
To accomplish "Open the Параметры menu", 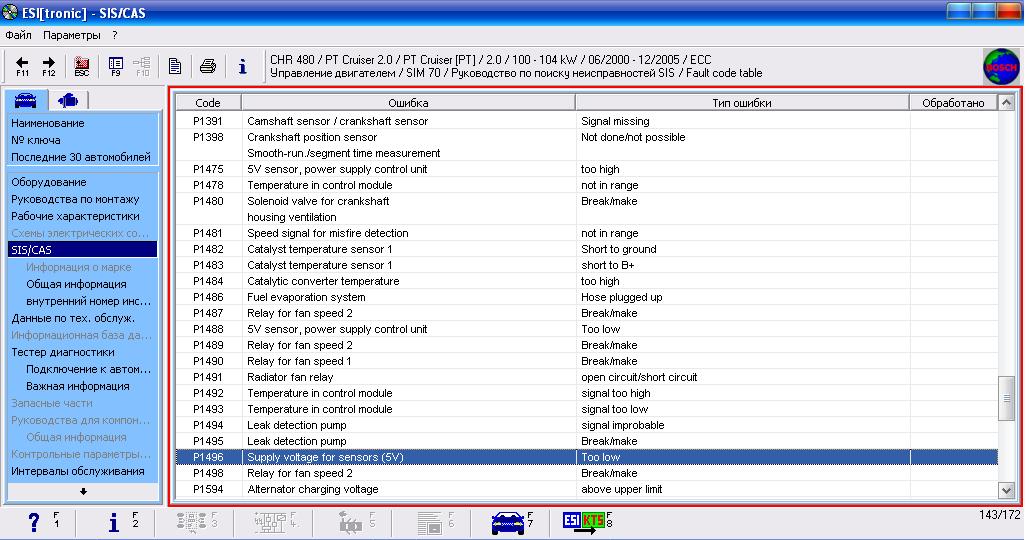I will [x=72, y=35].
